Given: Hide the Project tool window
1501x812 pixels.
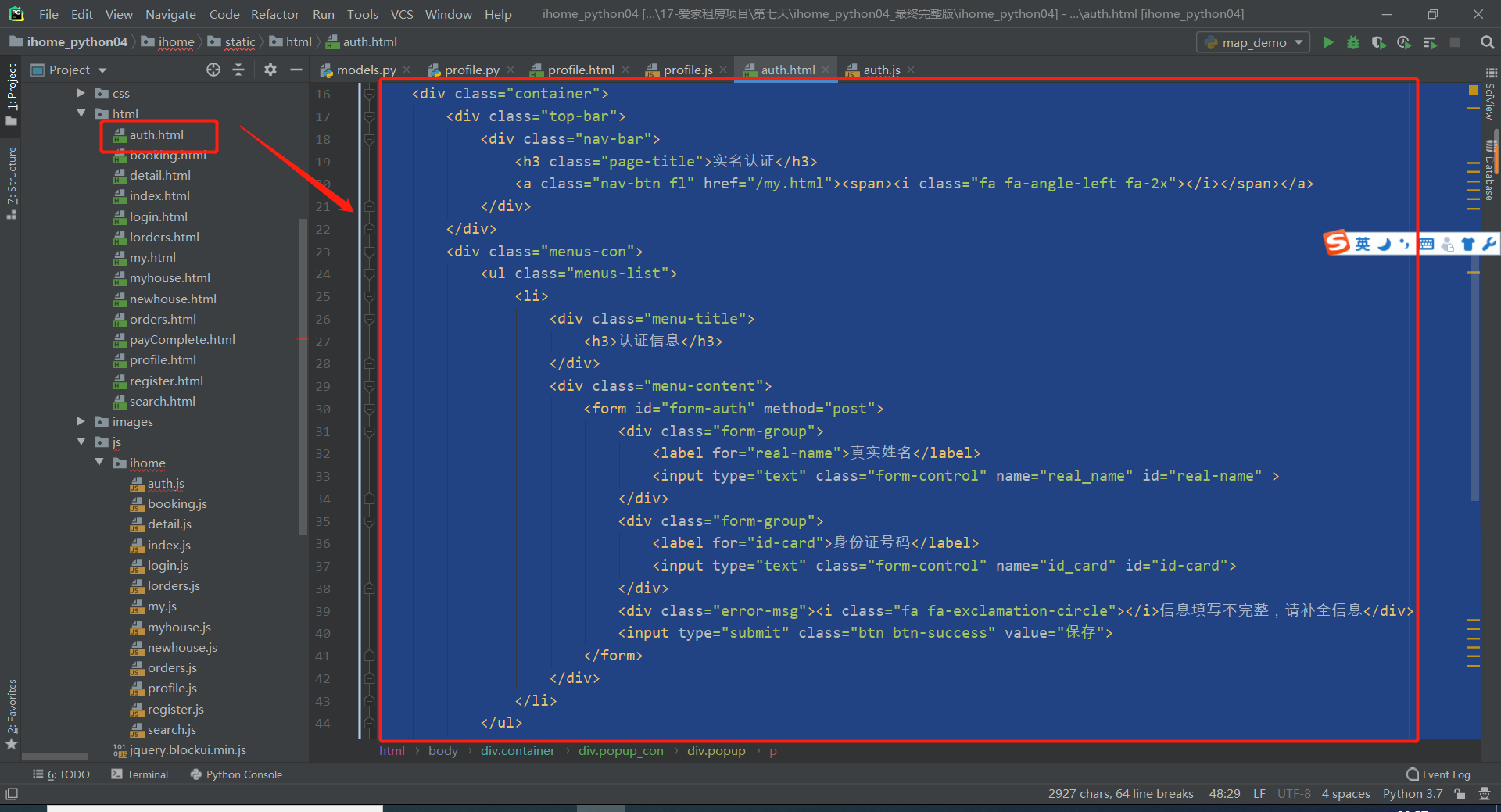Looking at the screenshot, I should click(296, 70).
